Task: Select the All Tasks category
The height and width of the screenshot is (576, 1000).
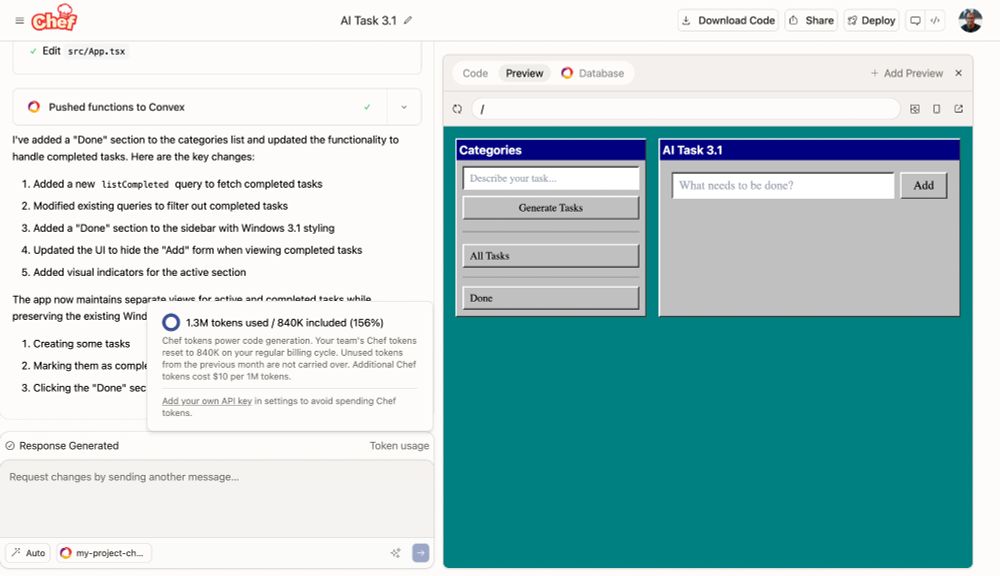Action: [551, 256]
